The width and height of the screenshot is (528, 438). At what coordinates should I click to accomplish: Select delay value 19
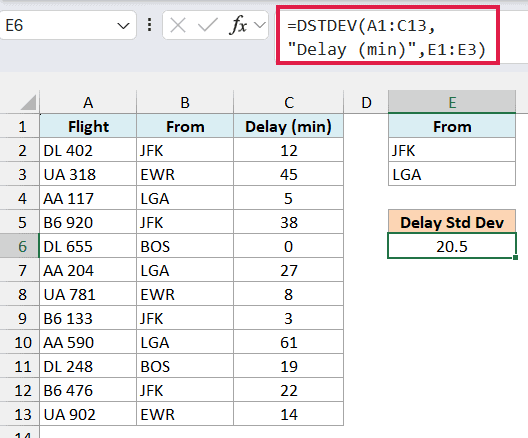[x=289, y=366]
